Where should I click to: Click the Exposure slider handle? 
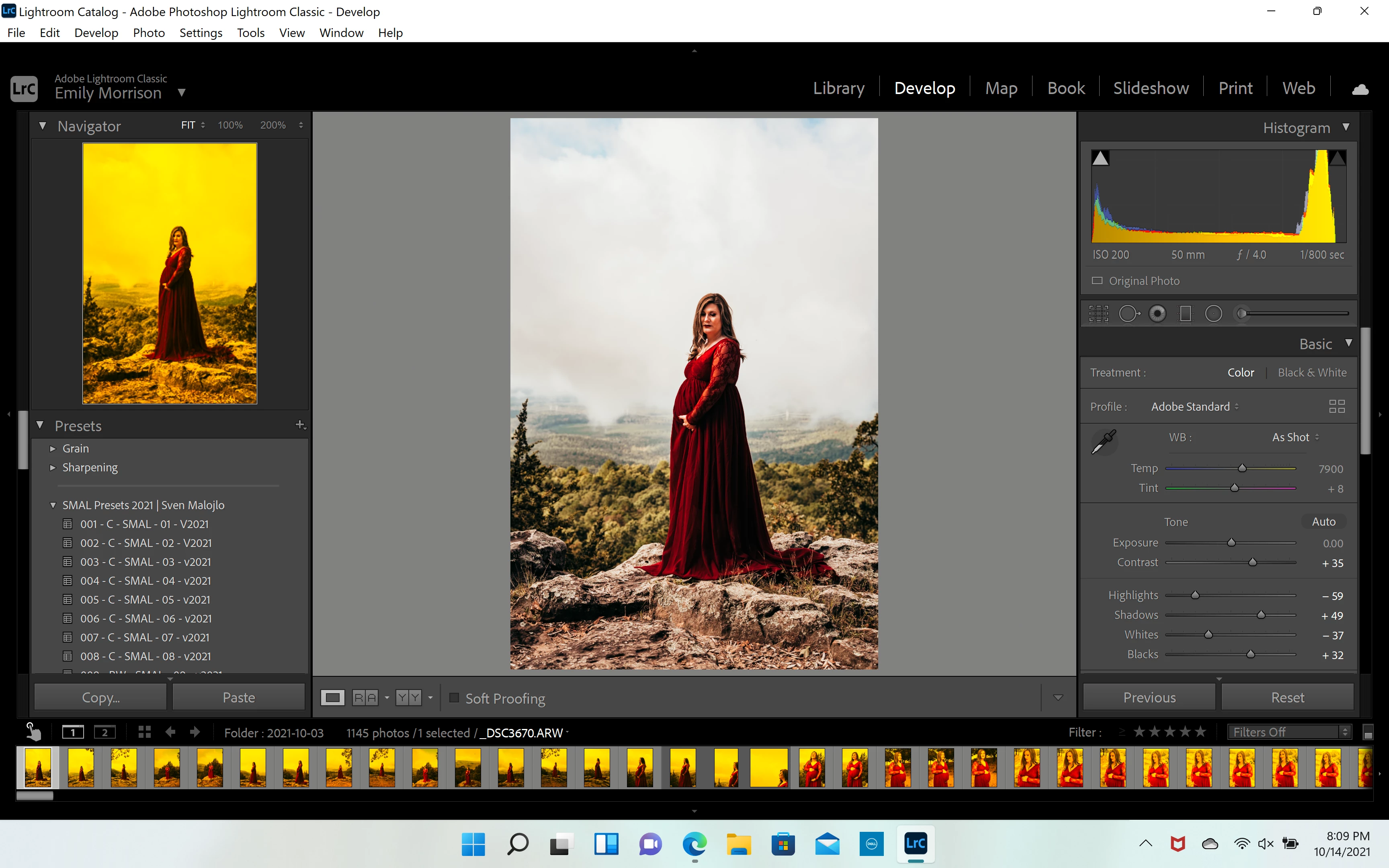(x=1231, y=542)
